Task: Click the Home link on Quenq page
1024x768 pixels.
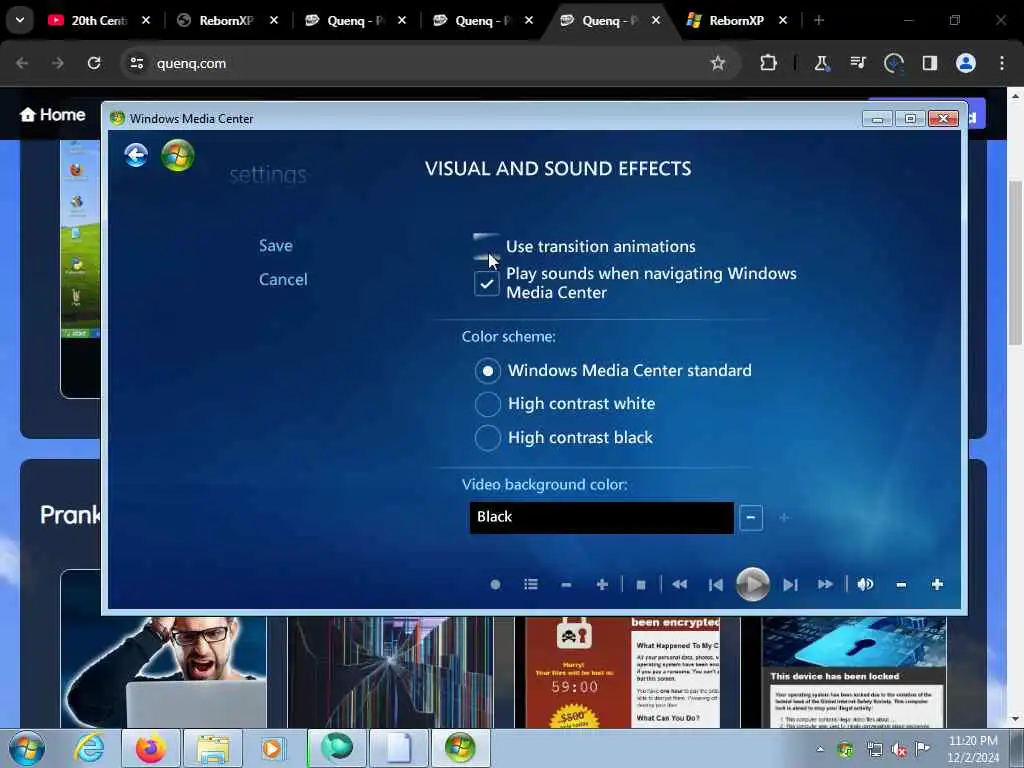Action: [x=53, y=115]
